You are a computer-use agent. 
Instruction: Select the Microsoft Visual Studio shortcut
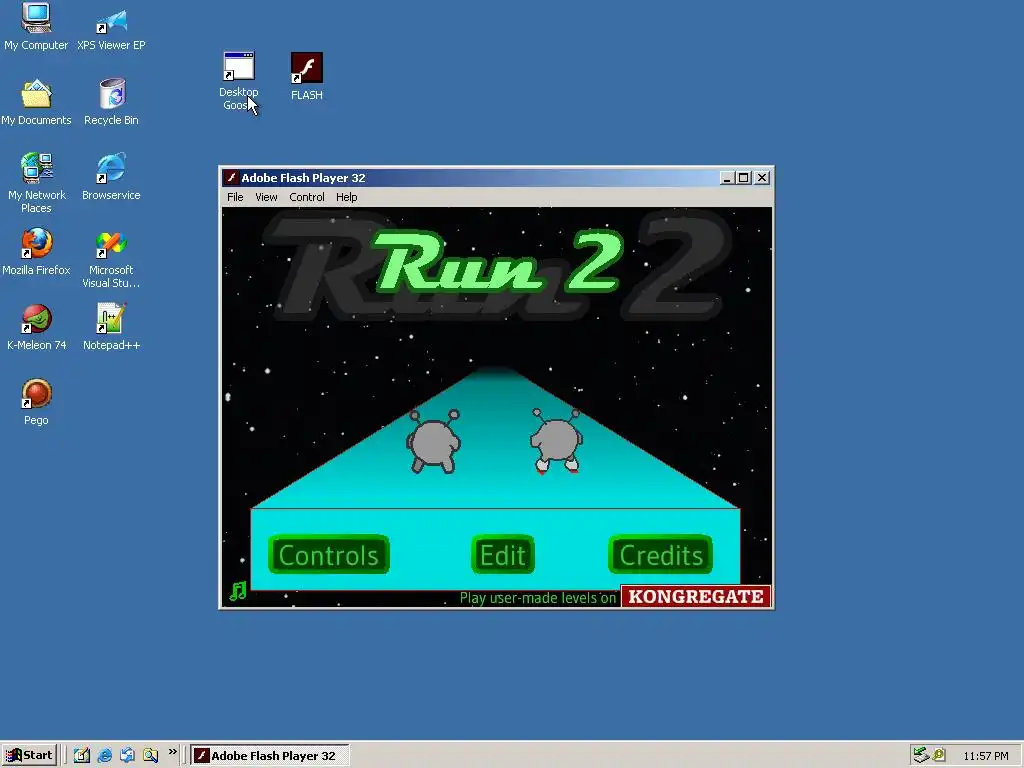click(x=111, y=259)
